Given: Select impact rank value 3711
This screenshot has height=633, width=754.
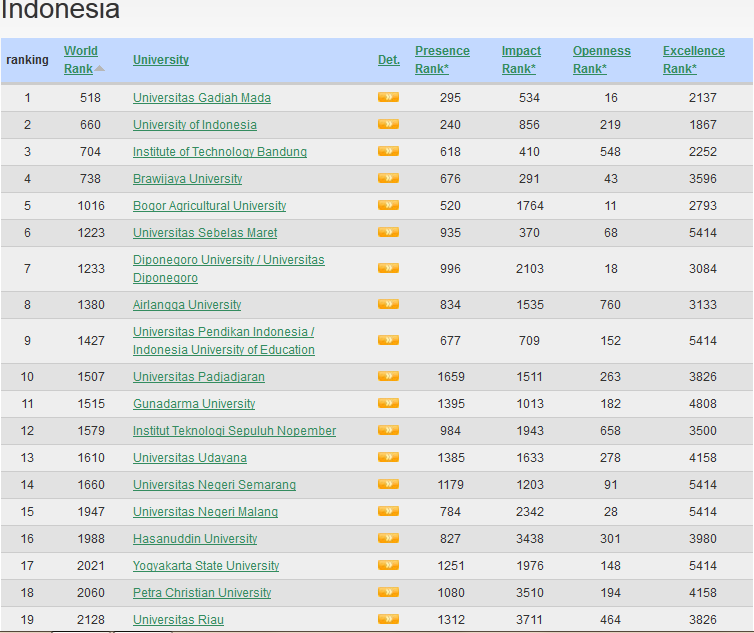Looking at the screenshot, I should (529, 619).
